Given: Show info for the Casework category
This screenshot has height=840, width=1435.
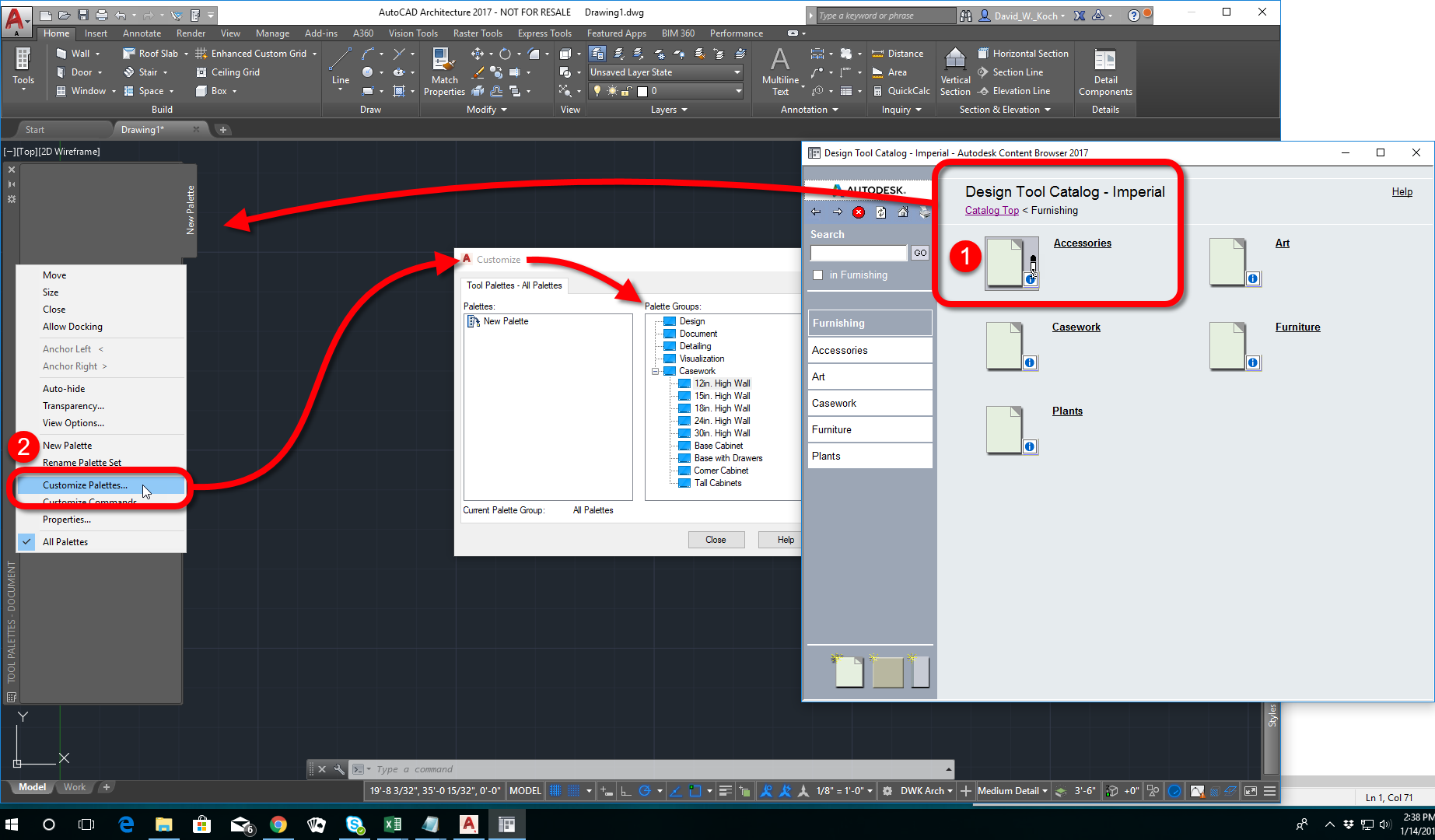Looking at the screenshot, I should [1030, 362].
